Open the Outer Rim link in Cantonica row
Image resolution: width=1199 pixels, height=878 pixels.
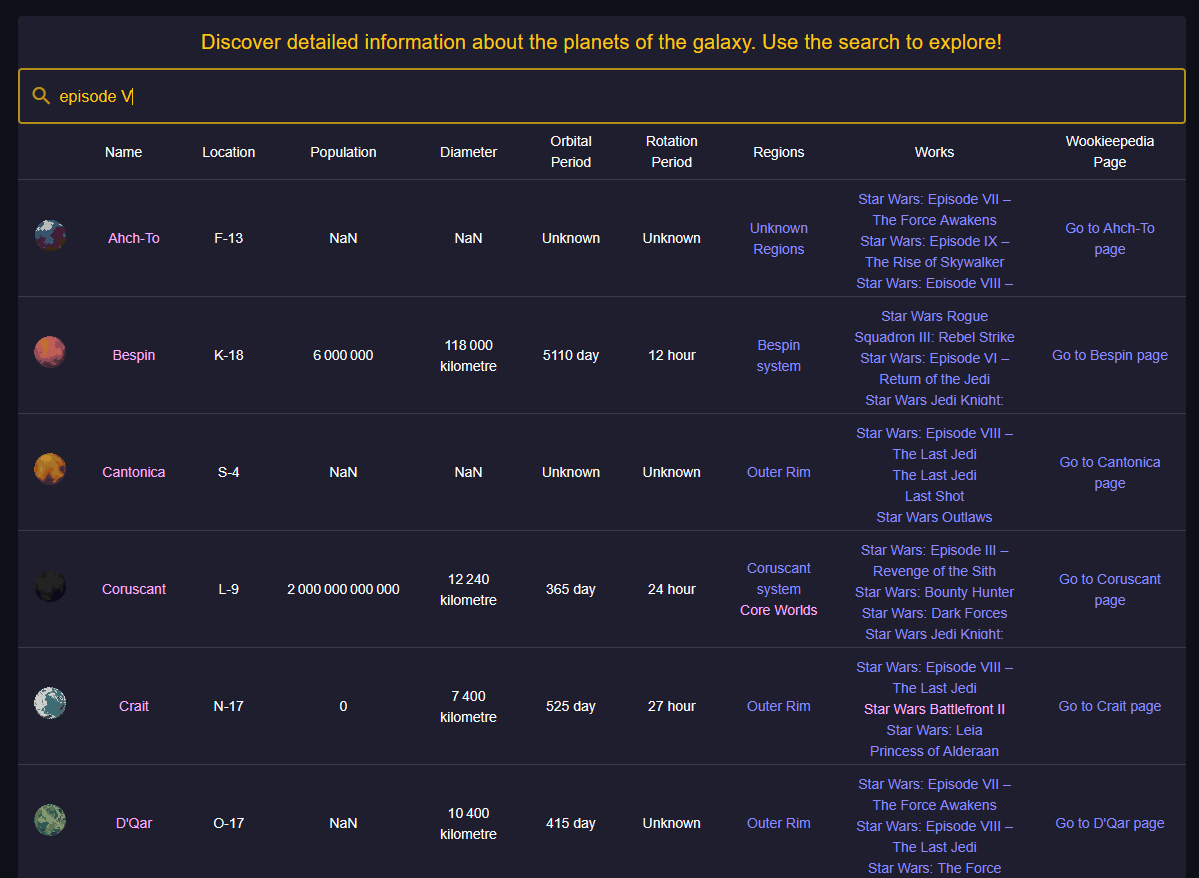coord(778,472)
